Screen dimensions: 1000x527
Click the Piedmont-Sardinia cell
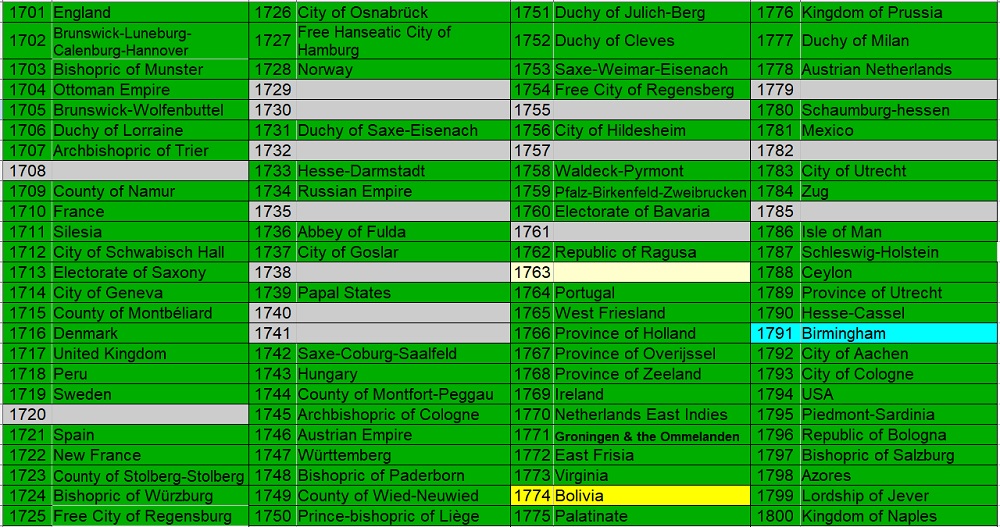[899, 415]
